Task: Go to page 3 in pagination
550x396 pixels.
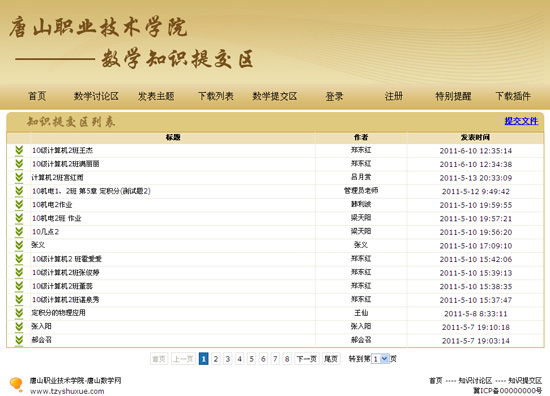Action: pos(228,359)
